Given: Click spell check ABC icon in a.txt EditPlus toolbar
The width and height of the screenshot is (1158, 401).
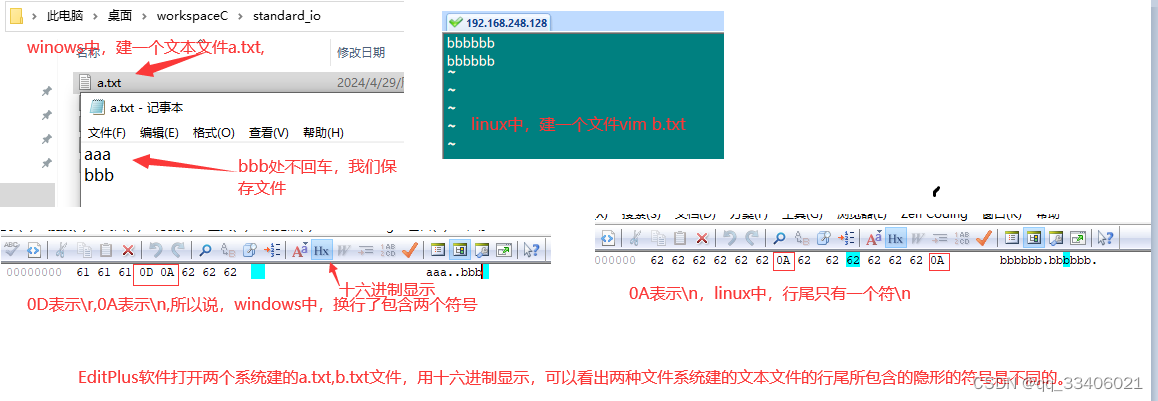Looking at the screenshot, I should [x=10, y=250].
